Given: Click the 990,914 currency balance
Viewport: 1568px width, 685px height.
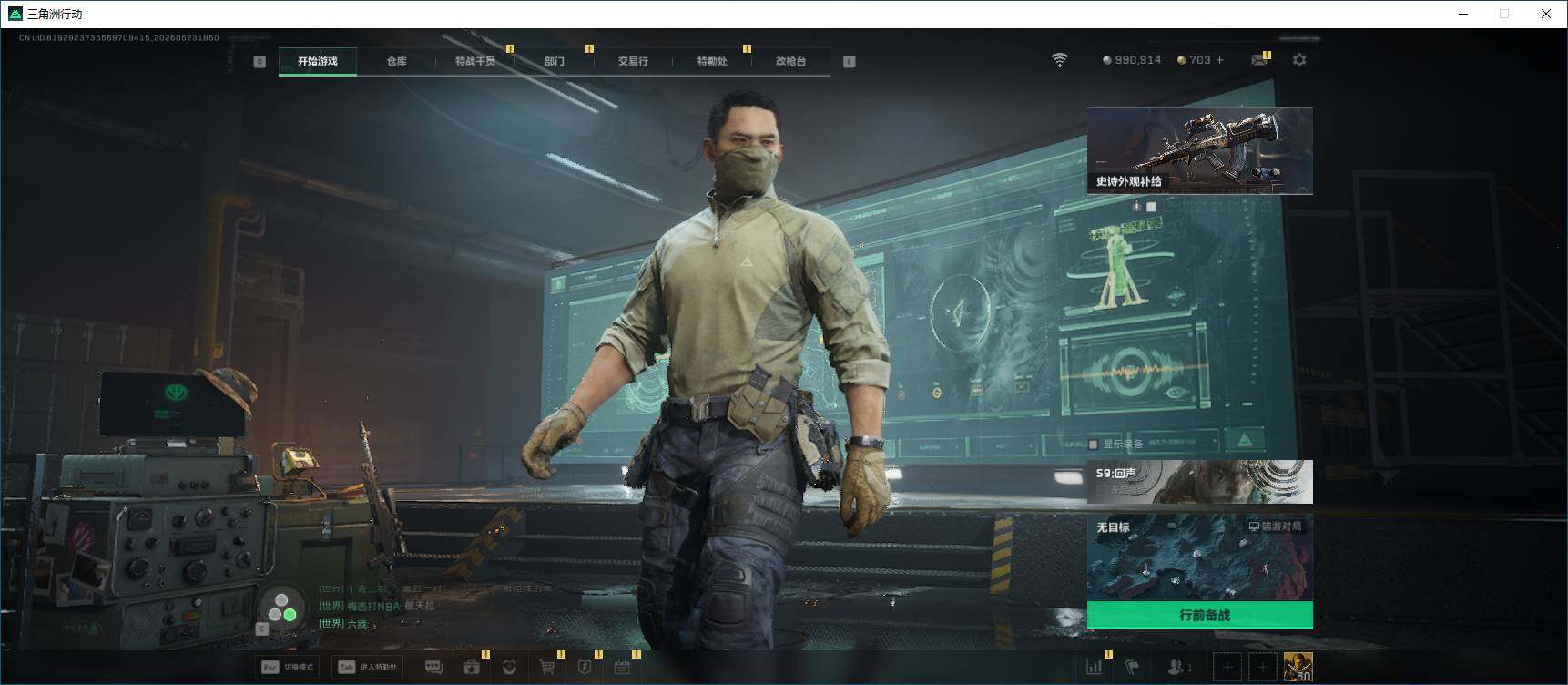Looking at the screenshot, I should click(1132, 60).
